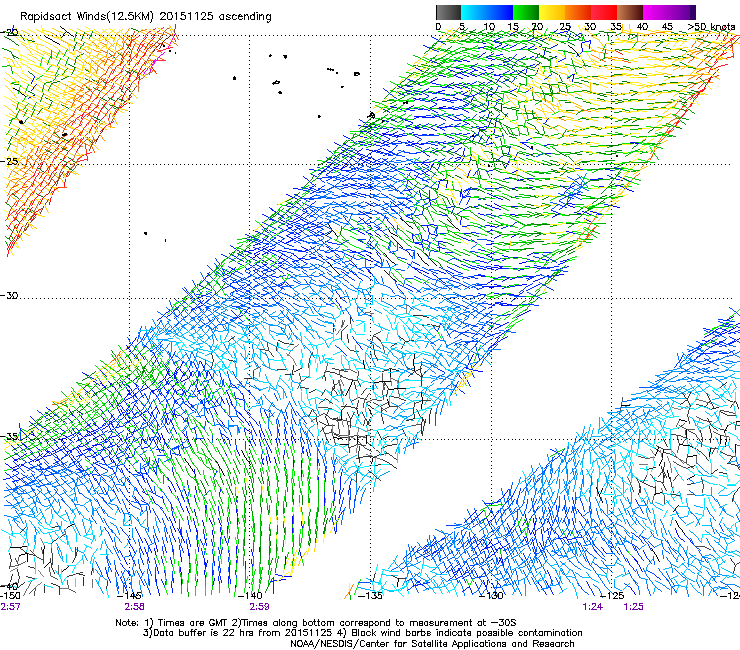This screenshot has height=650, width=740.
Task: Click the longitude label '-135'
Action: (370, 595)
